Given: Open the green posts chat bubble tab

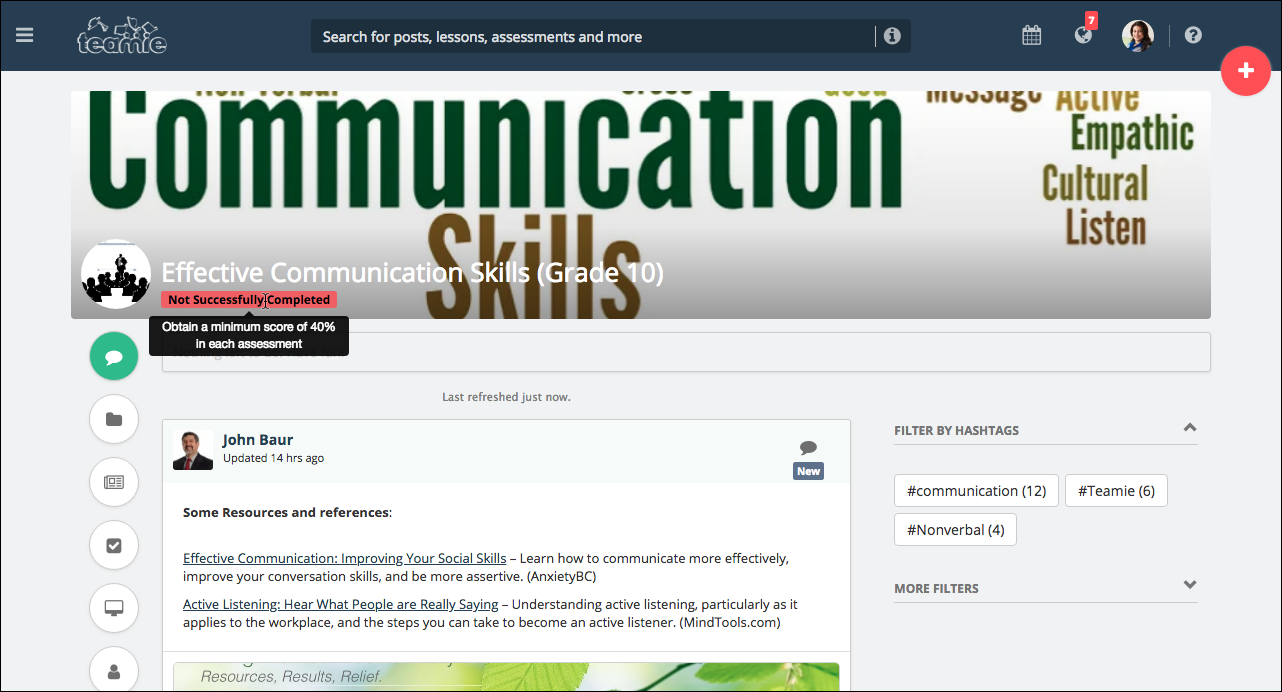Looking at the screenshot, I should click(x=114, y=356).
